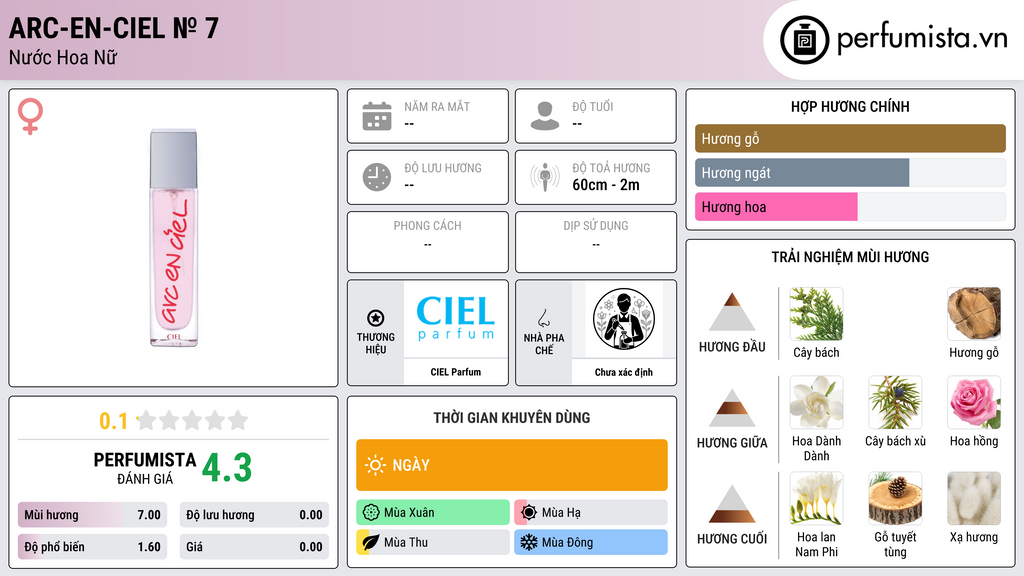Select the Mùa Thu season bar
The width and height of the screenshot is (1024, 576).
433,542
